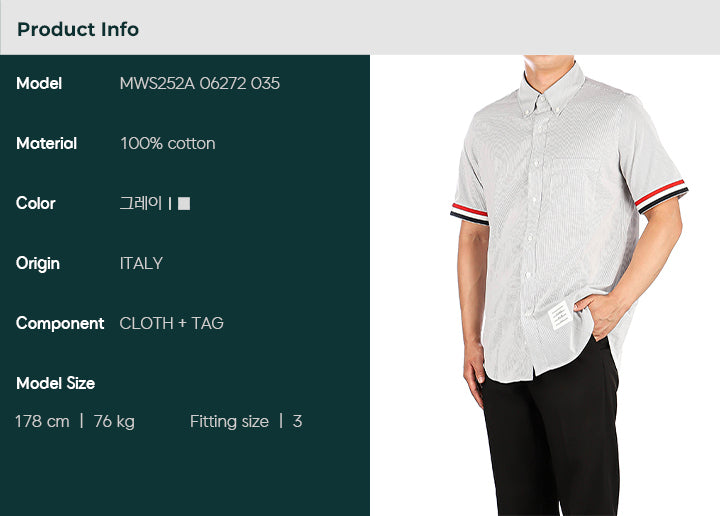The image size is (720, 516).
Task: Click the CLOTH + TAG component text
Action: click(x=171, y=323)
